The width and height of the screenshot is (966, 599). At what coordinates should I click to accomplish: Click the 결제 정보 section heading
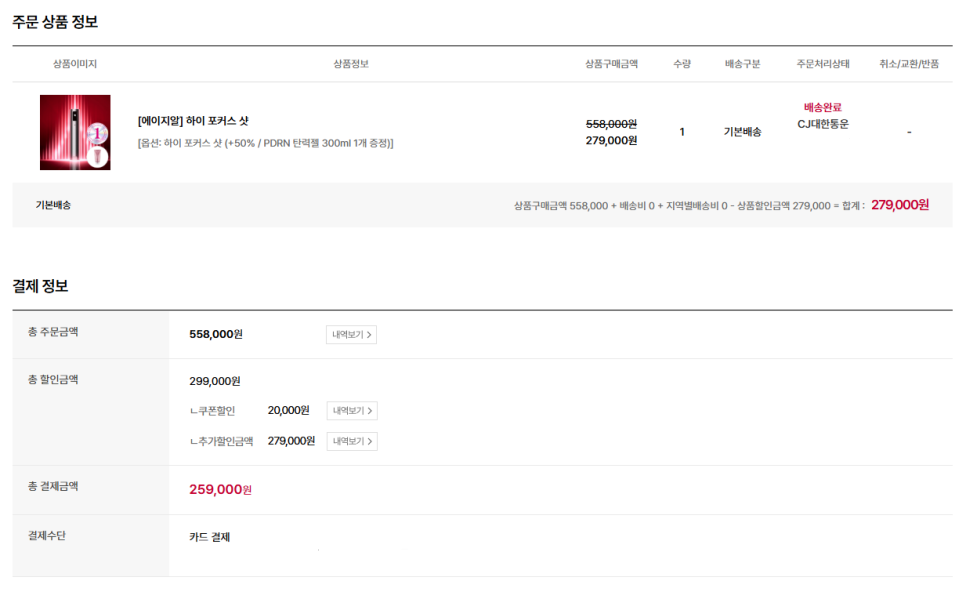(40, 286)
